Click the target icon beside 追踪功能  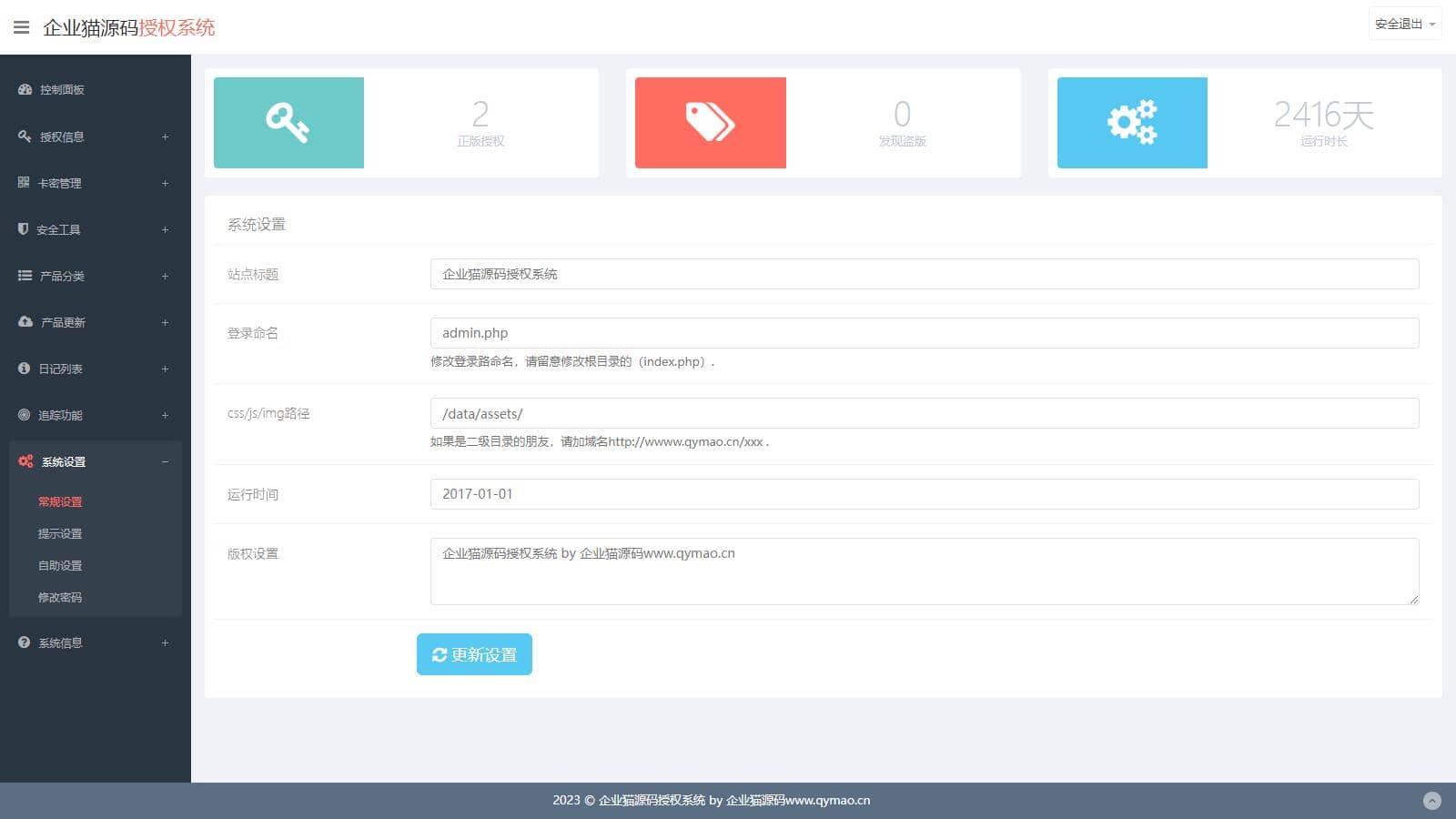coord(24,414)
